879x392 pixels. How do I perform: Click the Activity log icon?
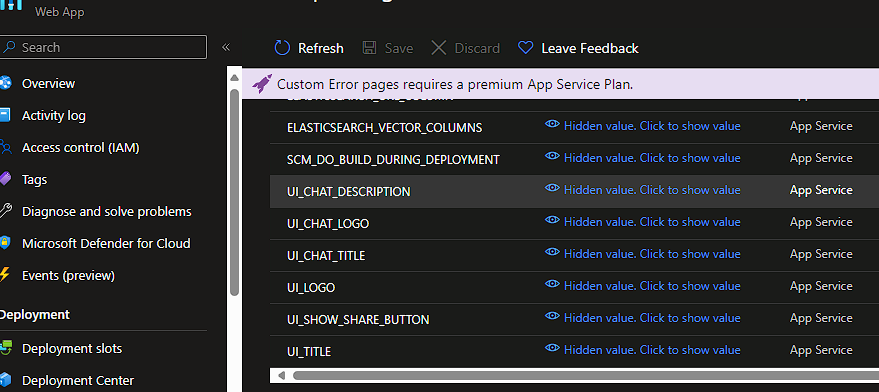tap(4, 116)
